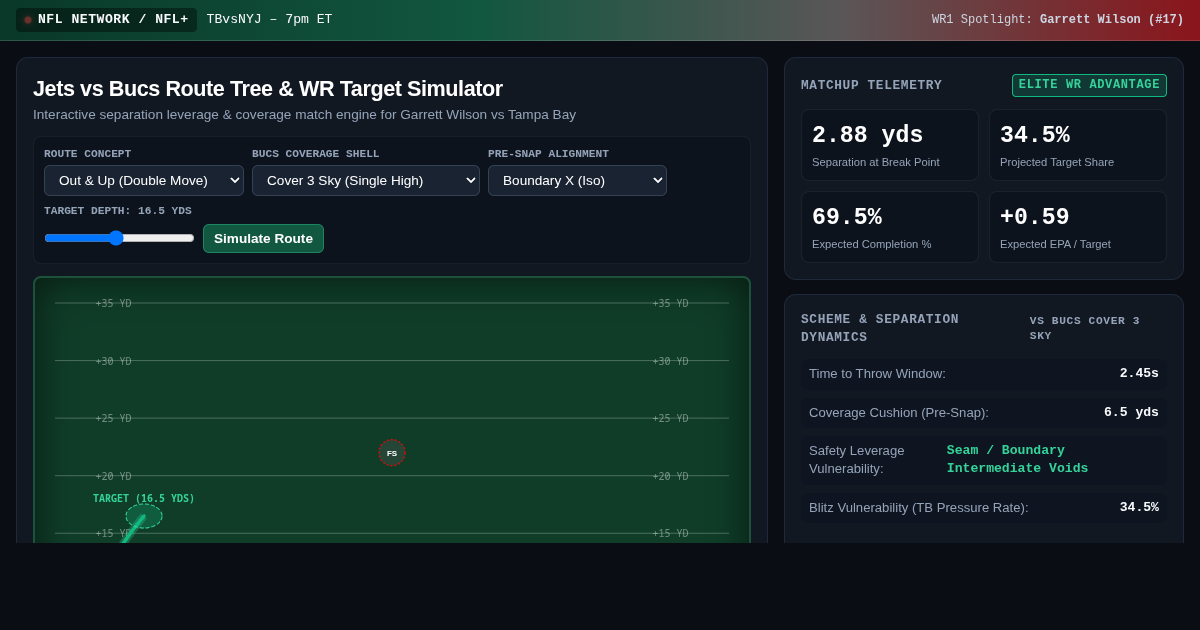Viewport: 1200px width, 630px height.
Task: Click the left +35 YD marker
Action: point(113,303)
